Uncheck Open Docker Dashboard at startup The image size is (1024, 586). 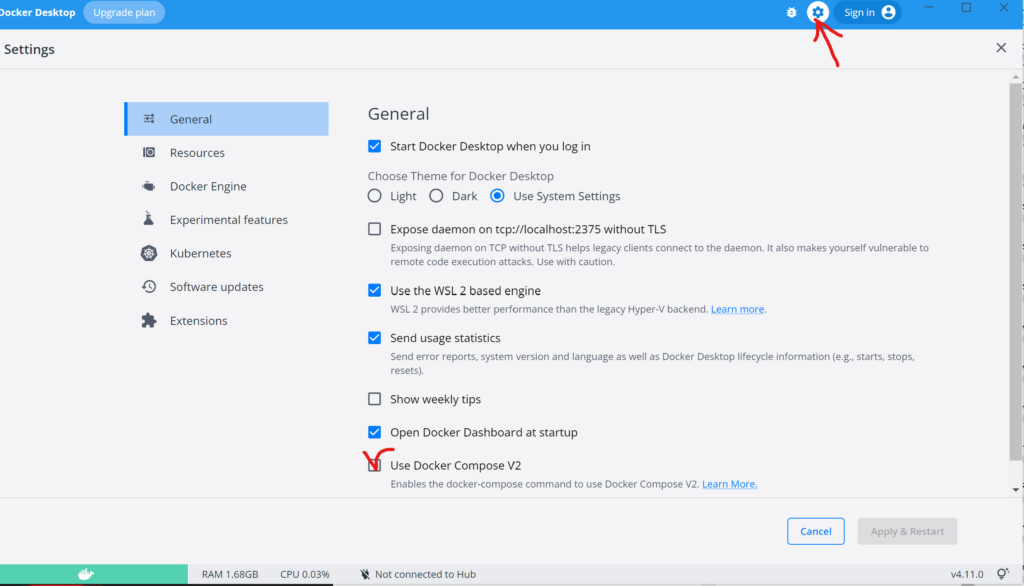(x=374, y=432)
